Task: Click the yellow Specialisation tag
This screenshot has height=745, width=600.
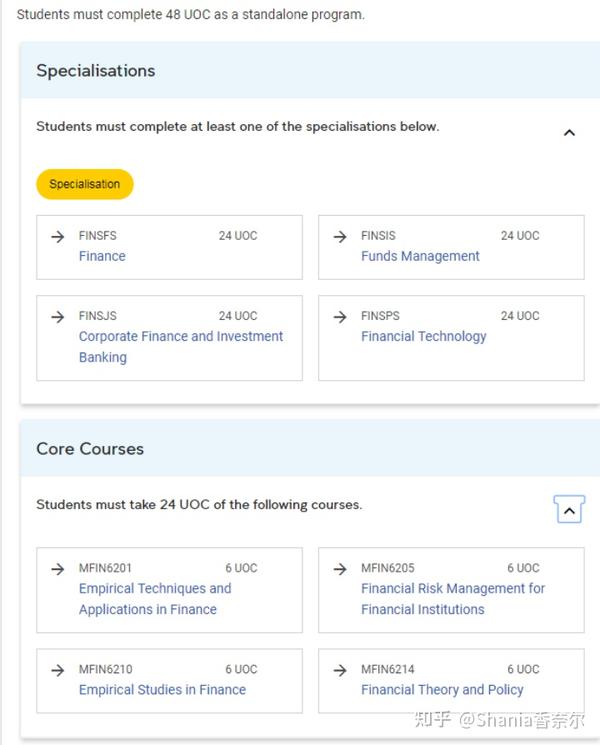Action: pos(85,184)
